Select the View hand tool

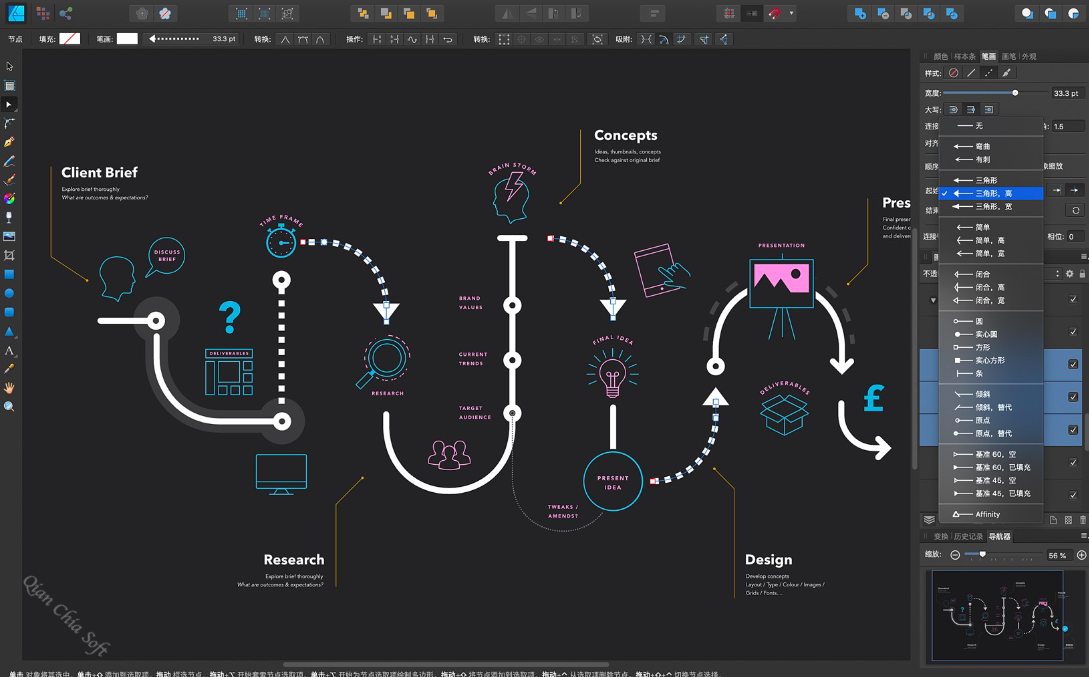pyautogui.click(x=9, y=387)
